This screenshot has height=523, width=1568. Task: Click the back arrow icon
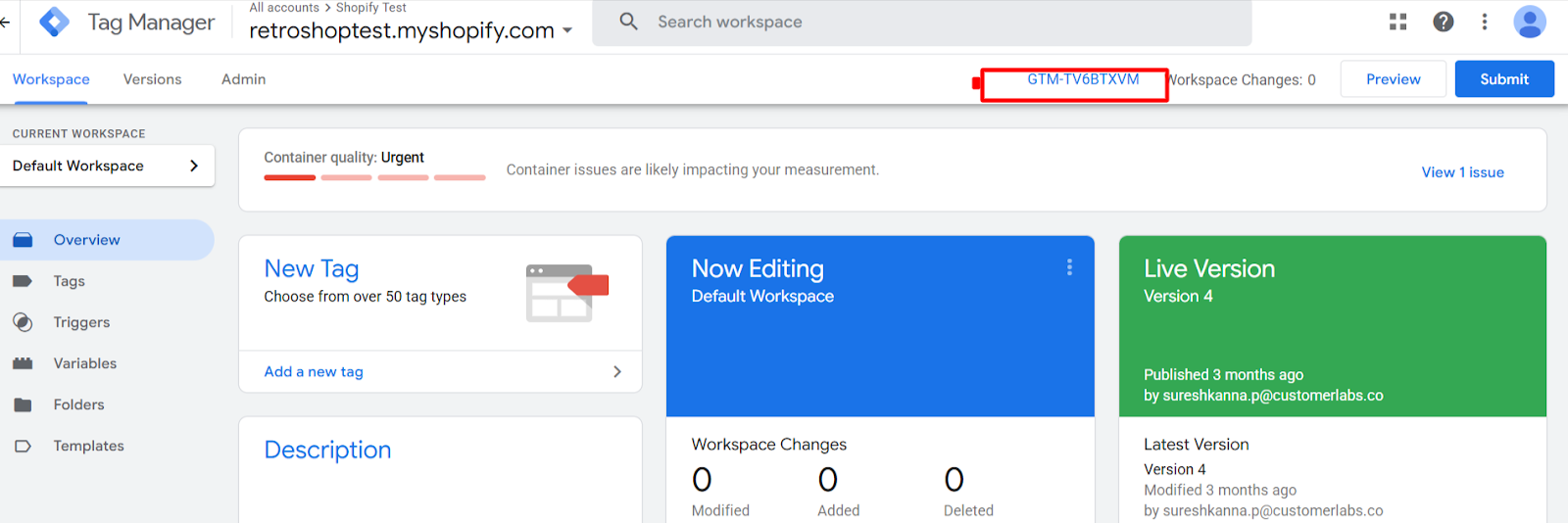pos(5,22)
